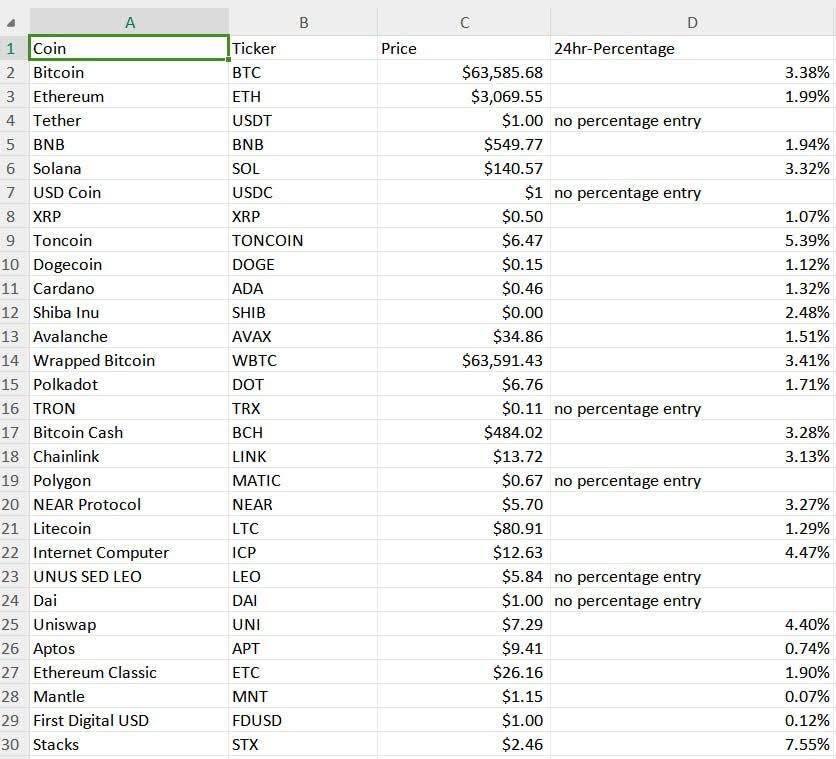The width and height of the screenshot is (836, 759).
Task: Select the '1.07%' percentage cell
Action: [692, 216]
